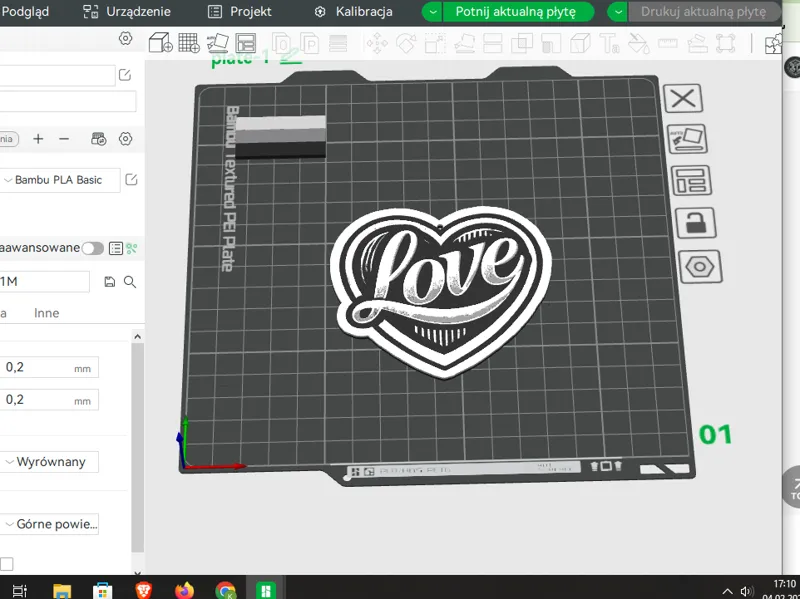Click Potnij aktualną płytę button
800x599 pixels.
click(x=516, y=12)
